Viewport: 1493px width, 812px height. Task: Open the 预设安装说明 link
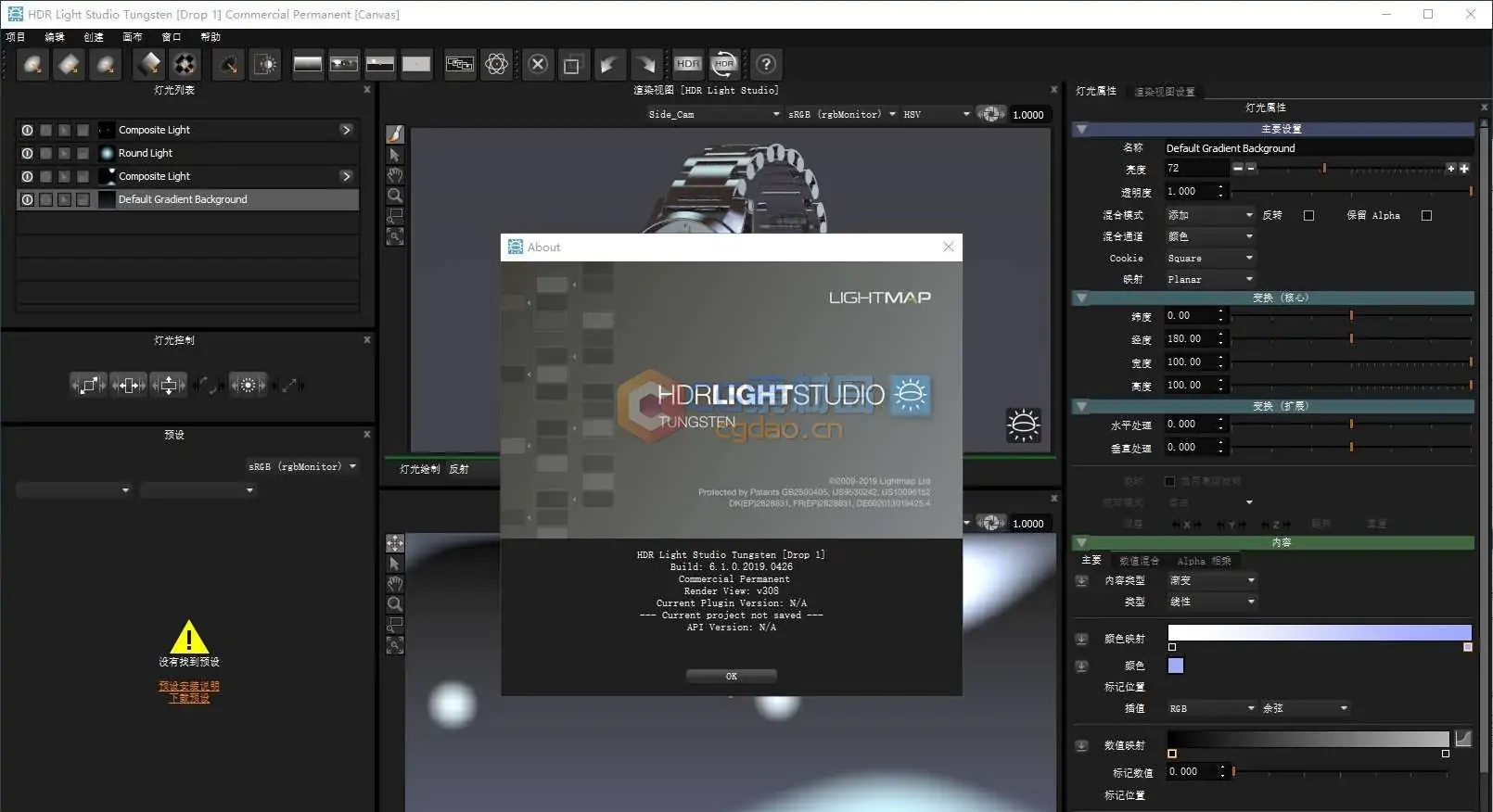pos(189,686)
